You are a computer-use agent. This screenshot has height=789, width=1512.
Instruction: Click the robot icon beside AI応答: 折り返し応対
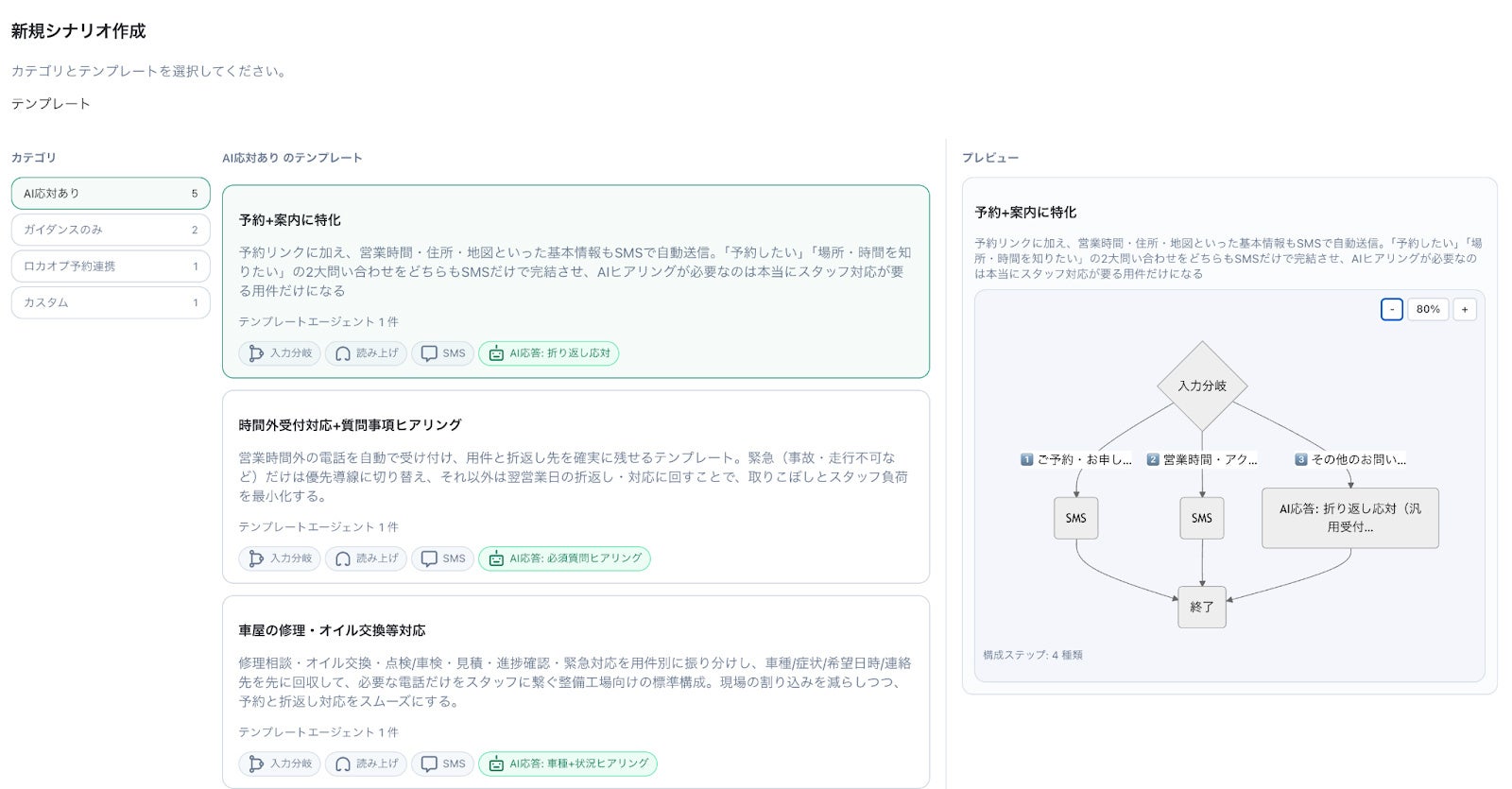tap(496, 353)
